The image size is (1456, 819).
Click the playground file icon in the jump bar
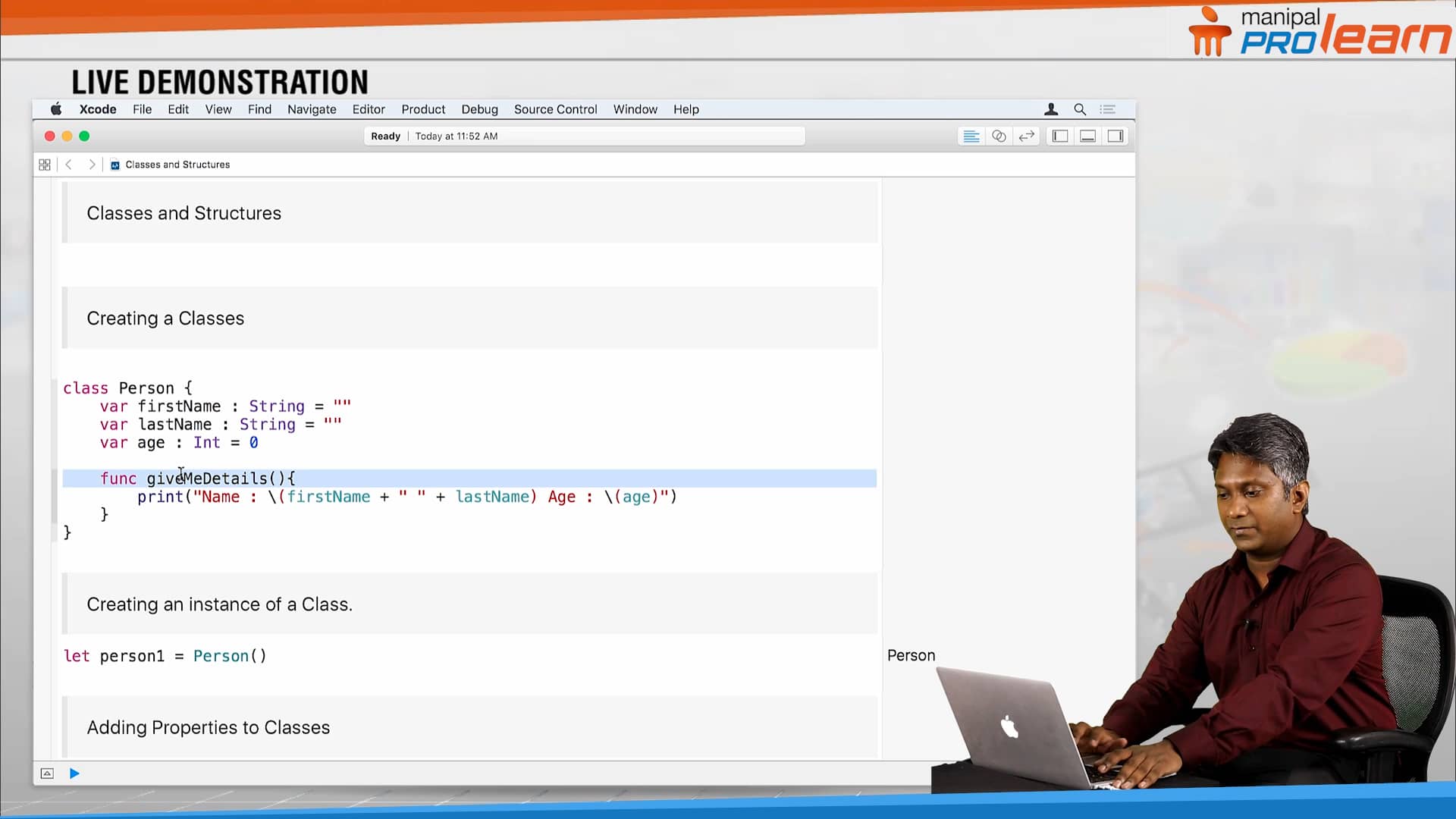tap(115, 165)
